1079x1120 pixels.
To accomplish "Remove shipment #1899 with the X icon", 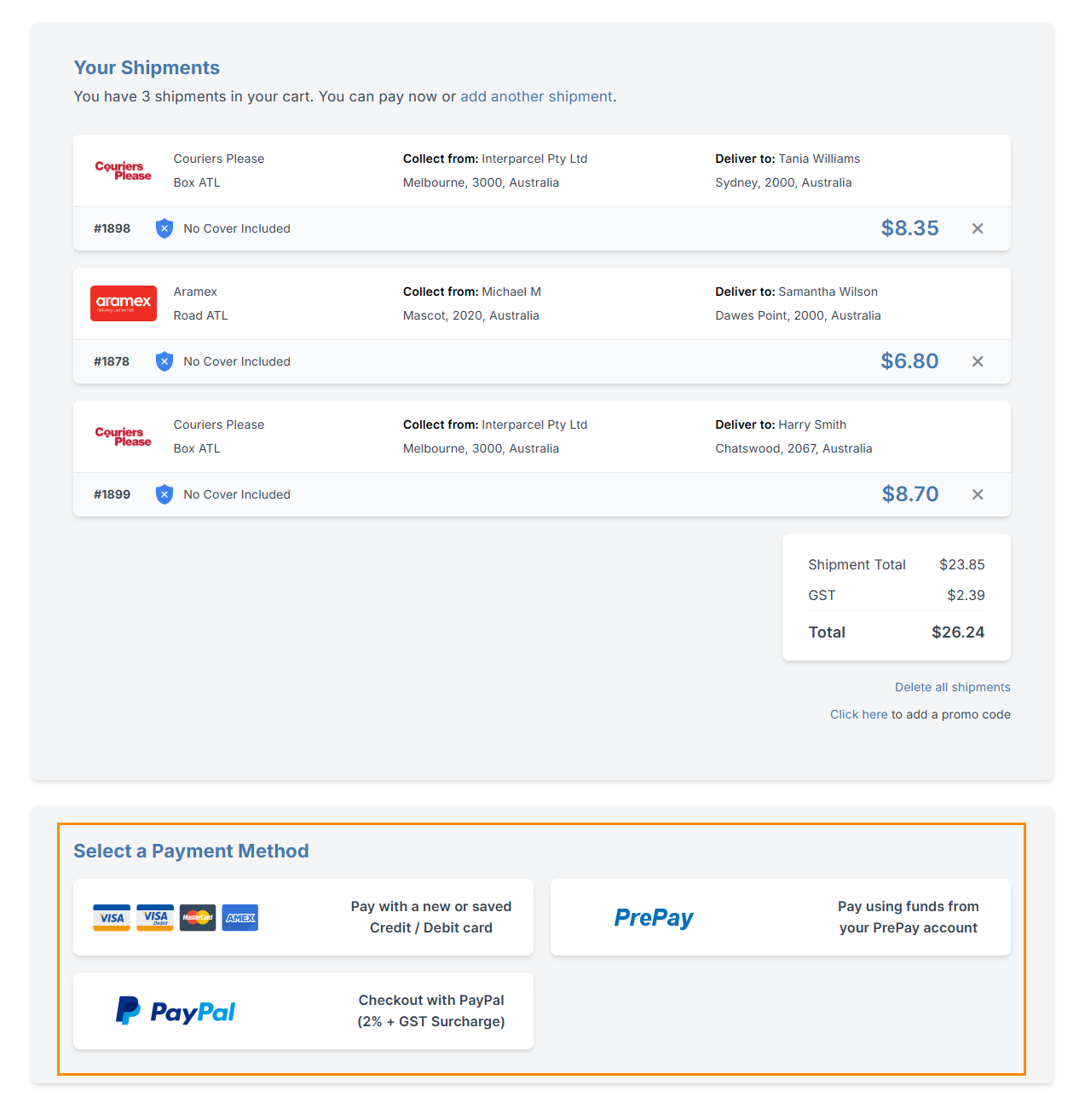I will pos(978,494).
